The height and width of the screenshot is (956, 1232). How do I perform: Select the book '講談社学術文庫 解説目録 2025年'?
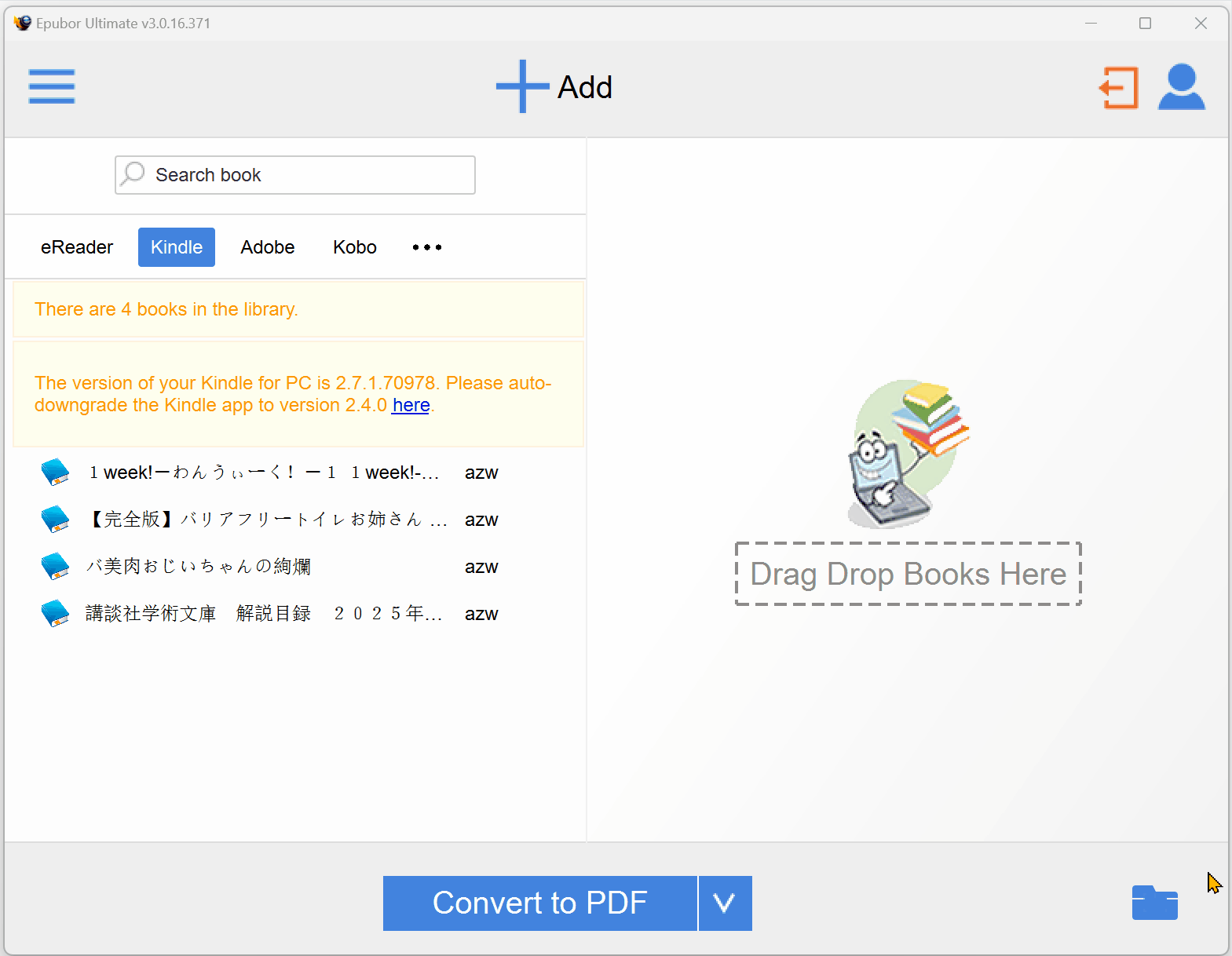265,614
